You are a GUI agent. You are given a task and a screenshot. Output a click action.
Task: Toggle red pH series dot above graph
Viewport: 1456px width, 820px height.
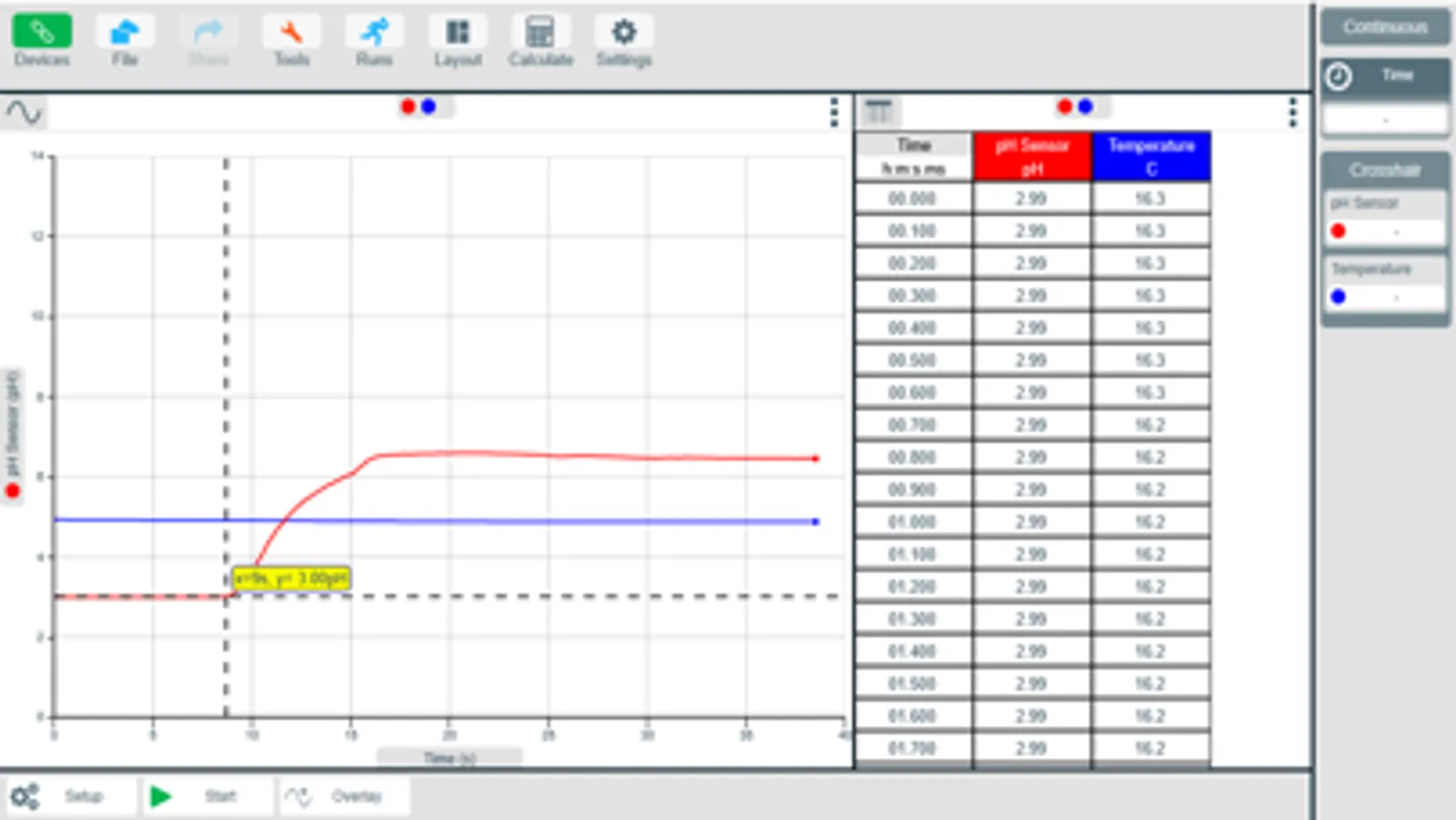(408, 107)
